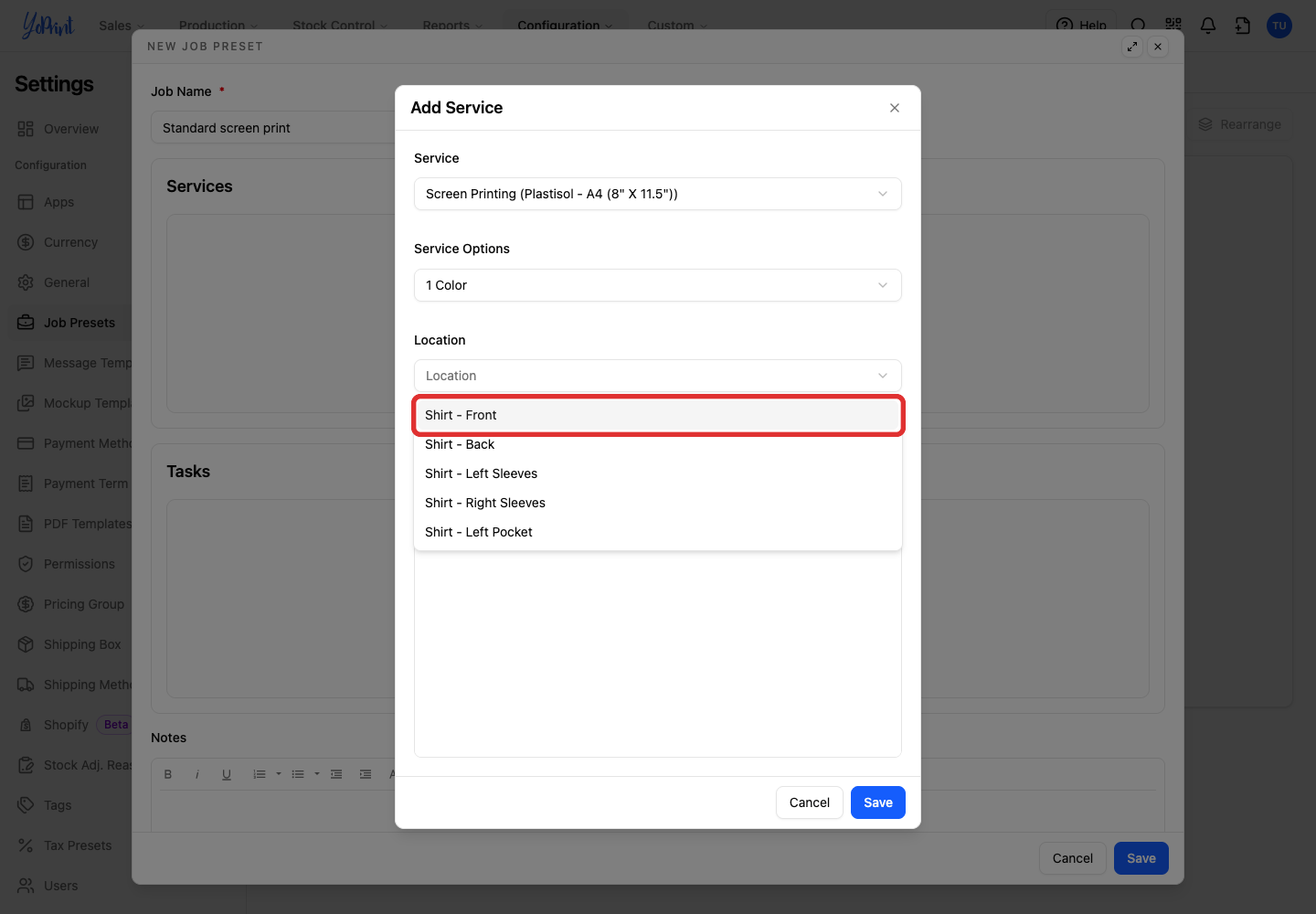Open the Configuration menu in top navigation
This screenshot has width=1316, height=914.
click(565, 26)
